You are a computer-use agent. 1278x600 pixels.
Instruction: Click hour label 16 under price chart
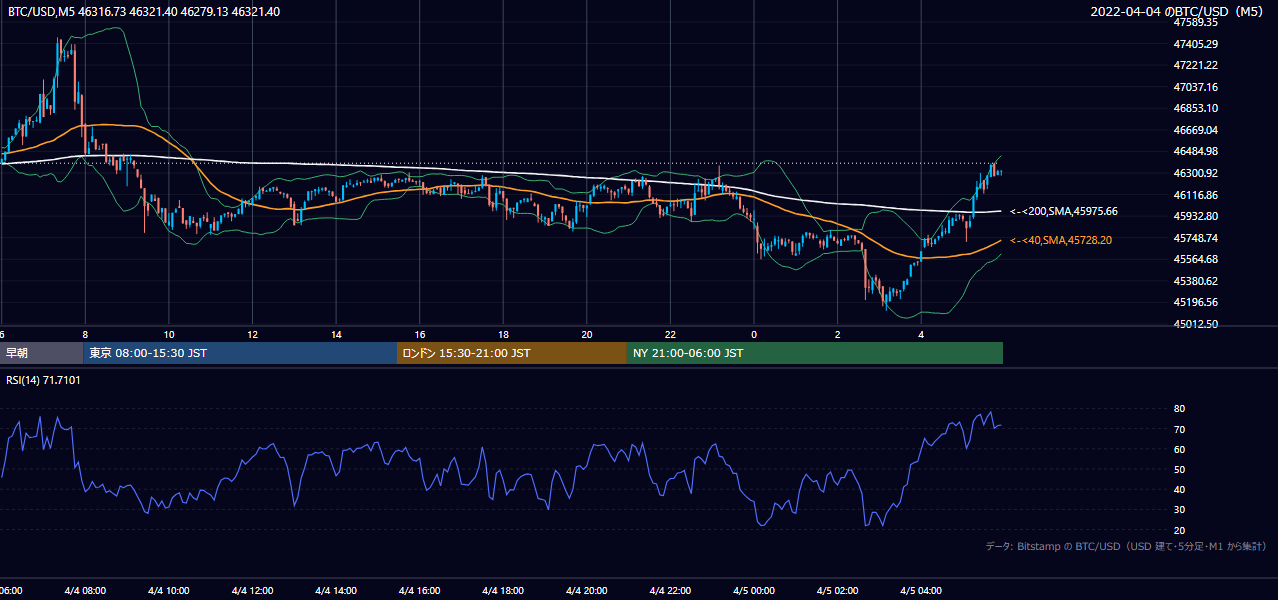click(x=420, y=335)
